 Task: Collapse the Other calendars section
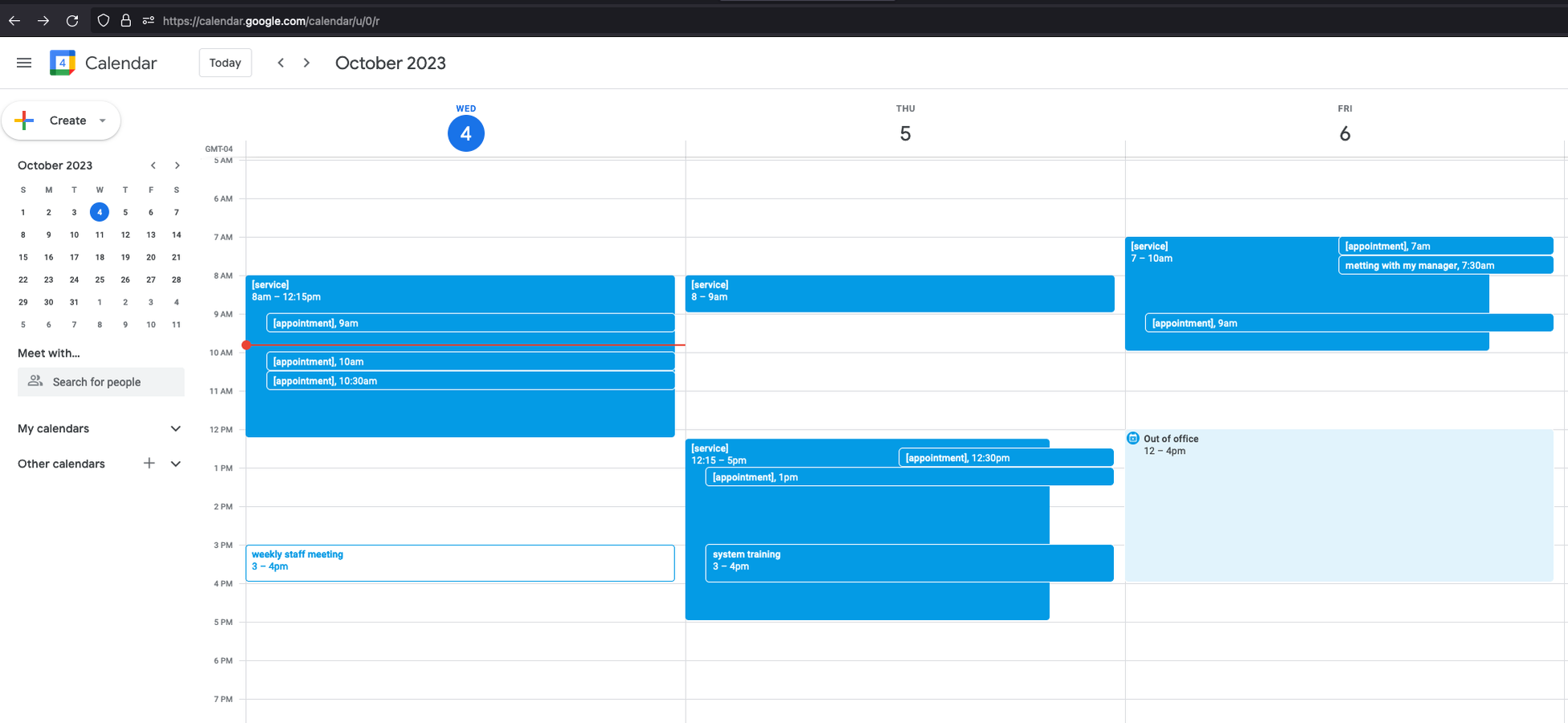(176, 464)
